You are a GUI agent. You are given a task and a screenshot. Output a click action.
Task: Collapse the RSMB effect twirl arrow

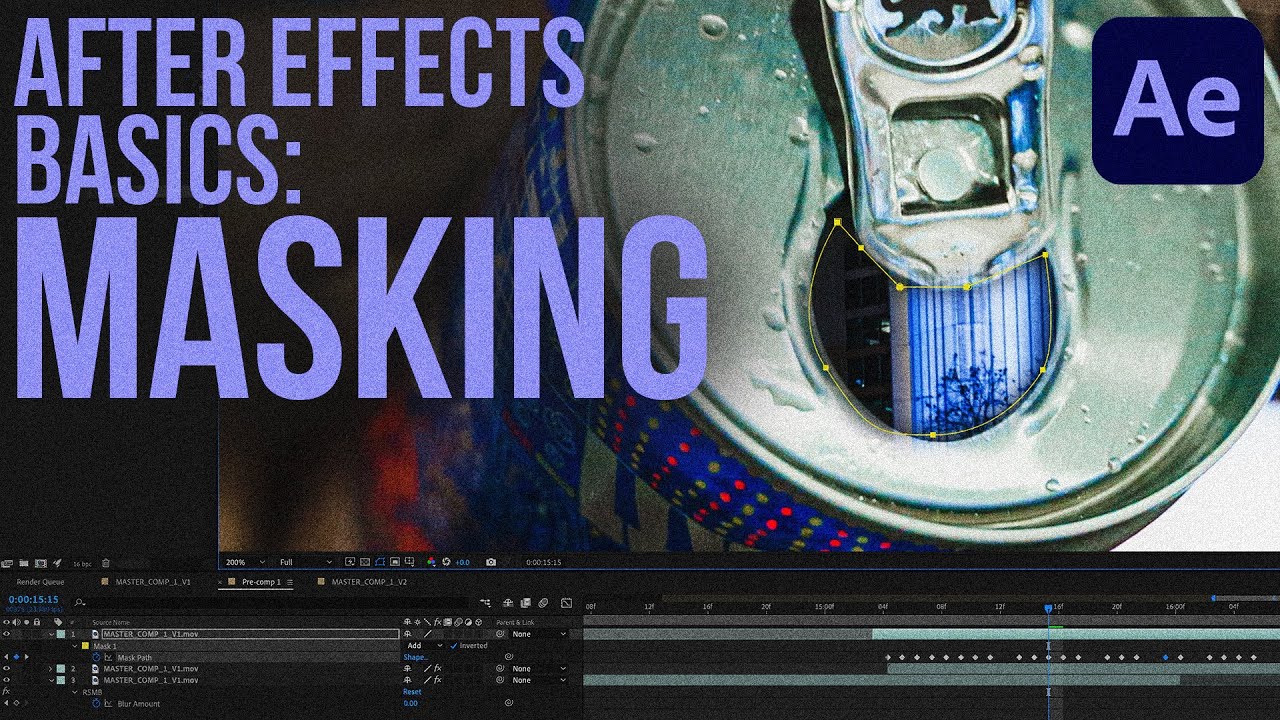[74, 692]
